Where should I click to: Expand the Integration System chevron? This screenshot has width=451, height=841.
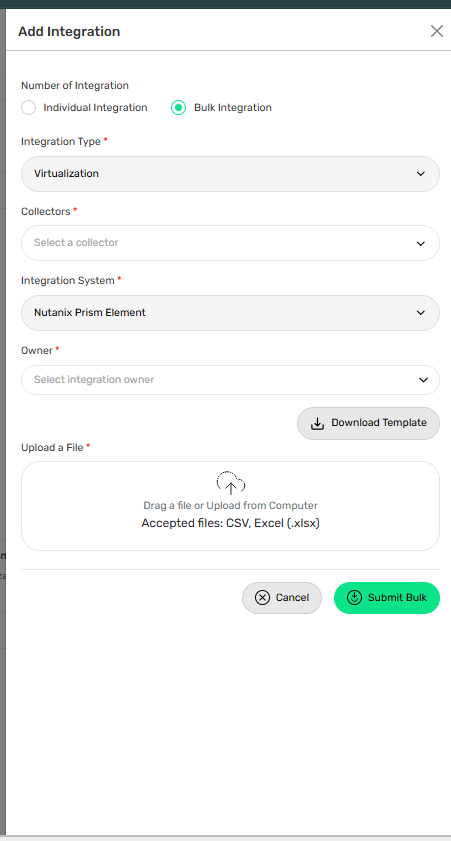tap(420, 313)
